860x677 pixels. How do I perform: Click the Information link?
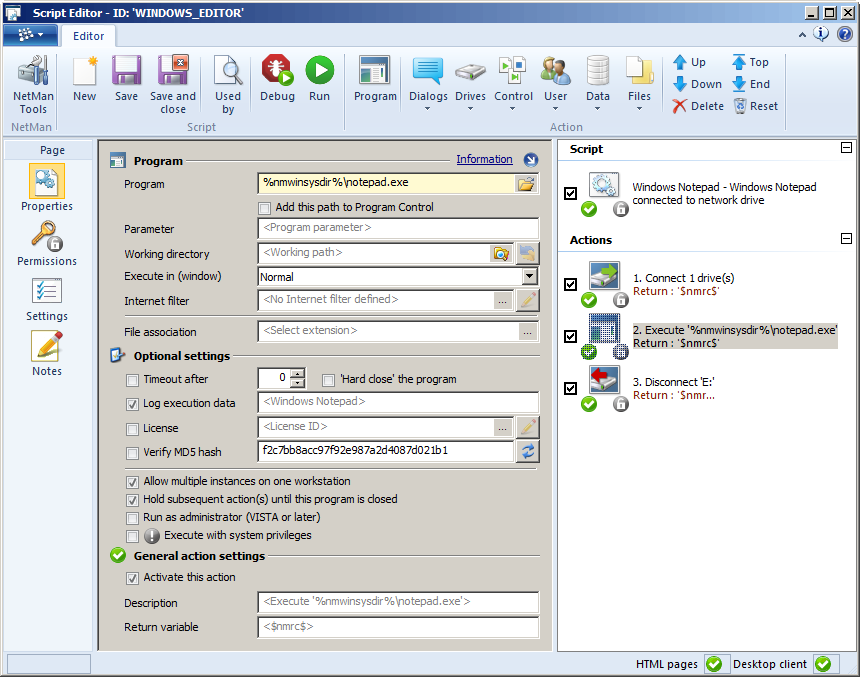(485, 159)
